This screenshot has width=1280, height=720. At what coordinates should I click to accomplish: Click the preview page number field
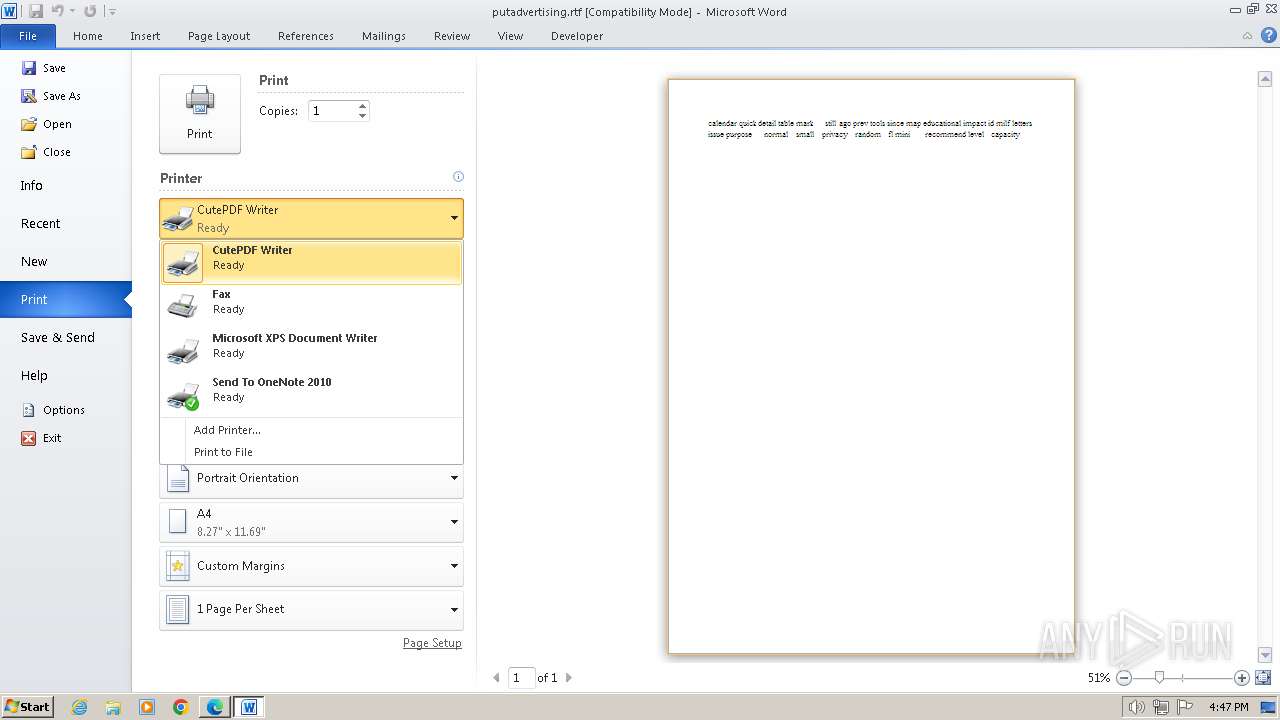pos(521,678)
